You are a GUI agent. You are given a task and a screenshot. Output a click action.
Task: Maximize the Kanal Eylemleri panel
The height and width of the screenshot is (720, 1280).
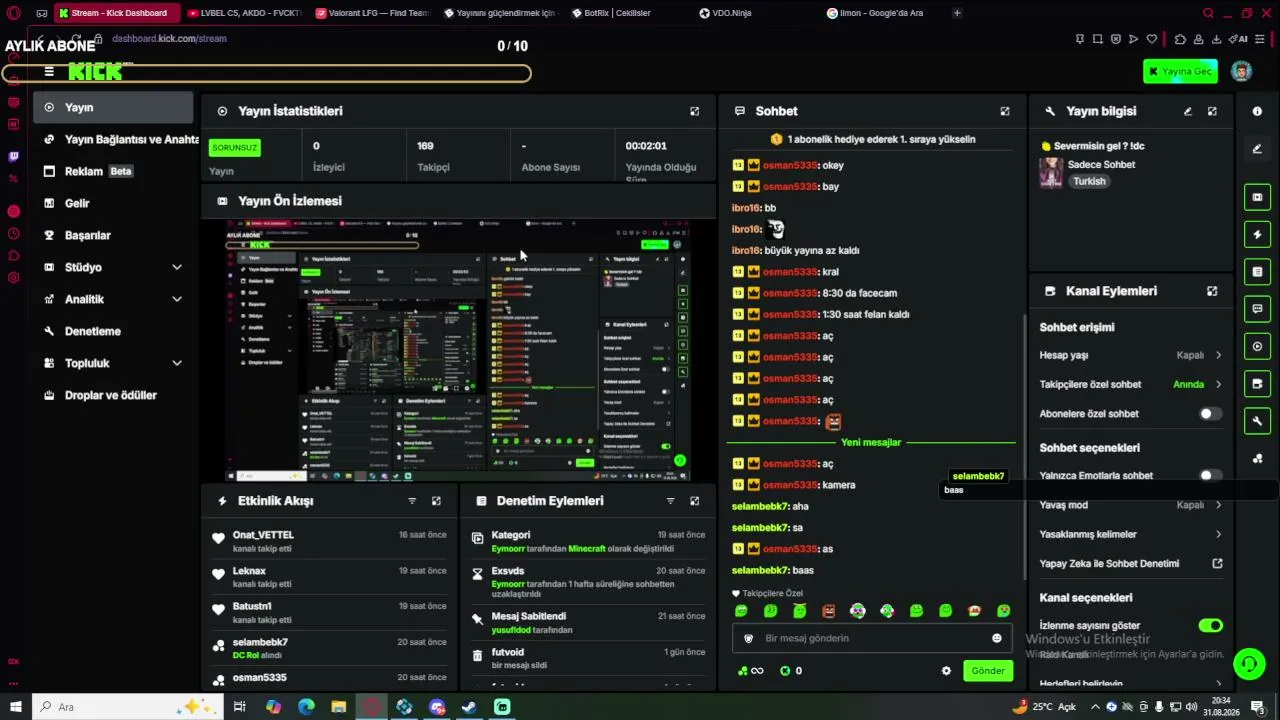point(1212,291)
